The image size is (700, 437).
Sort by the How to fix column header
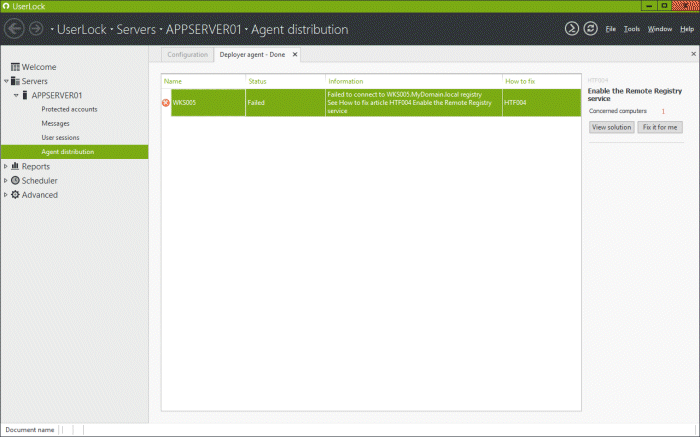pyautogui.click(x=542, y=81)
